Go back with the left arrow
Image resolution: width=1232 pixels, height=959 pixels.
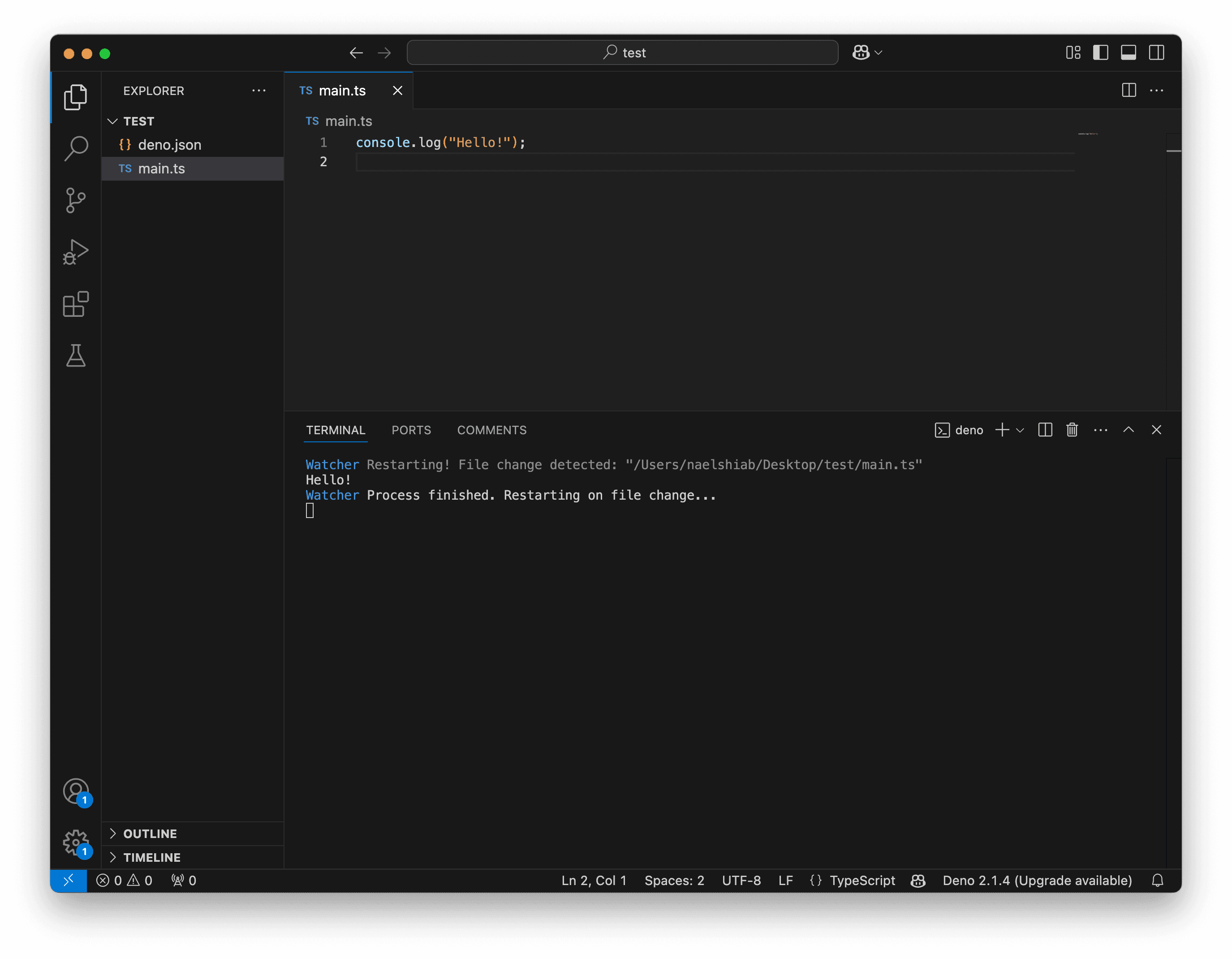point(356,52)
